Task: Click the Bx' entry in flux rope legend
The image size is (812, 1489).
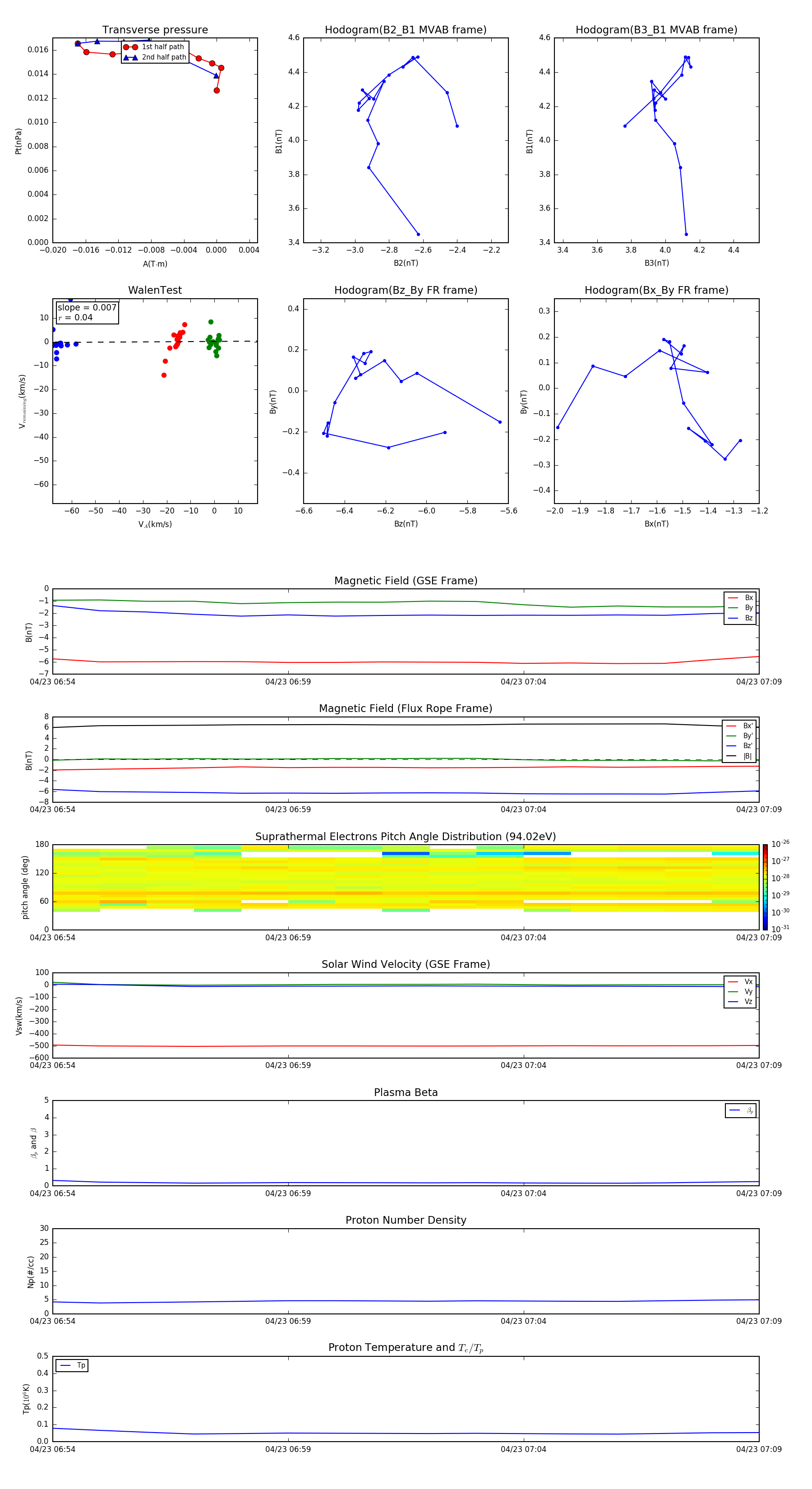Action: coord(739,726)
